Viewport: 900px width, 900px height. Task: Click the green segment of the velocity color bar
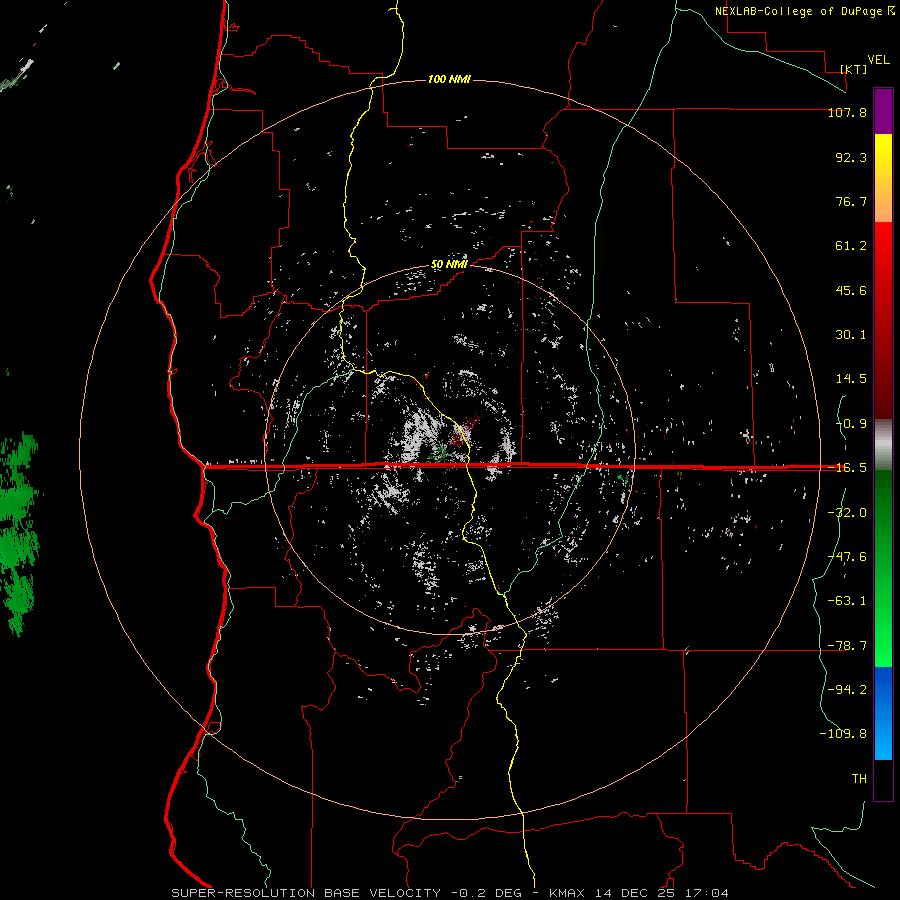click(x=883, y=568)
